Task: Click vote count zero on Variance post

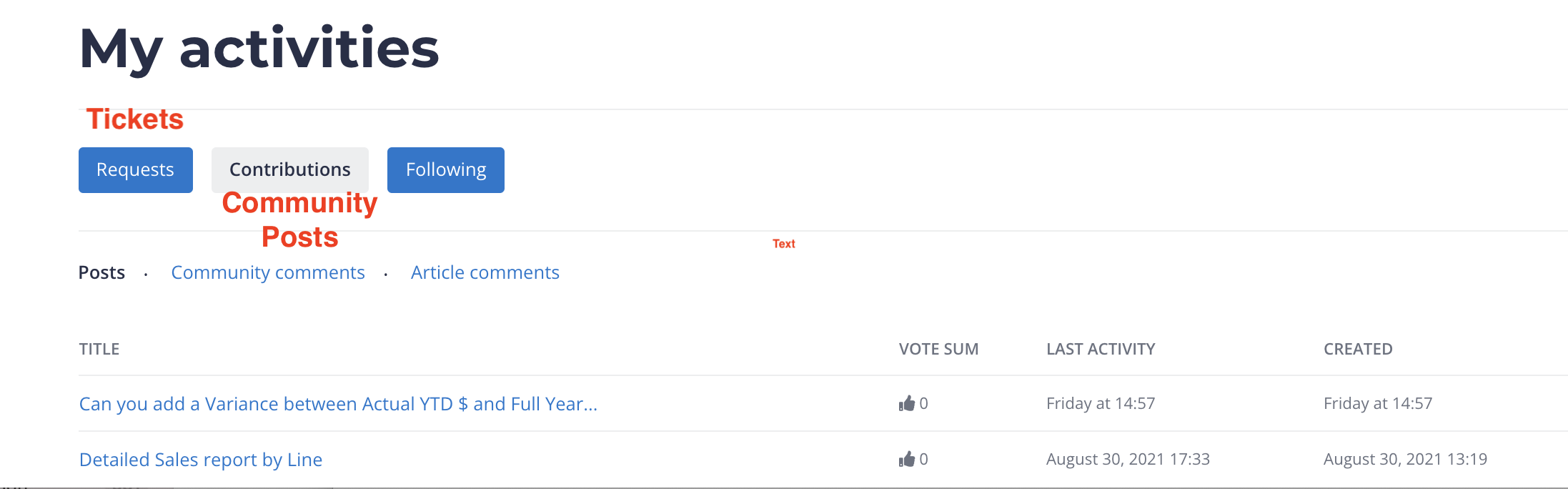Action: 924,403
